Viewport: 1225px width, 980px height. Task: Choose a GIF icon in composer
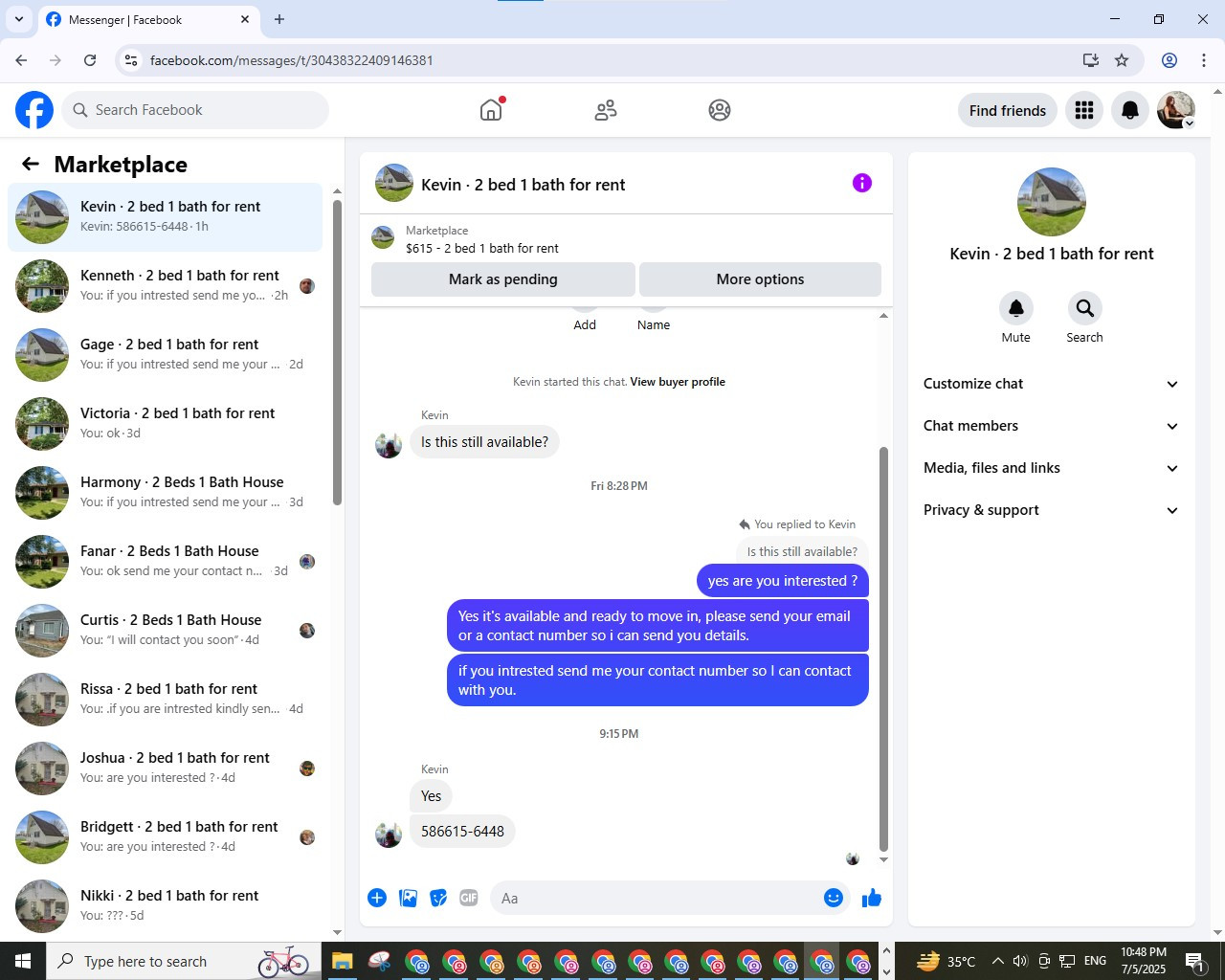tap(469, 898)
